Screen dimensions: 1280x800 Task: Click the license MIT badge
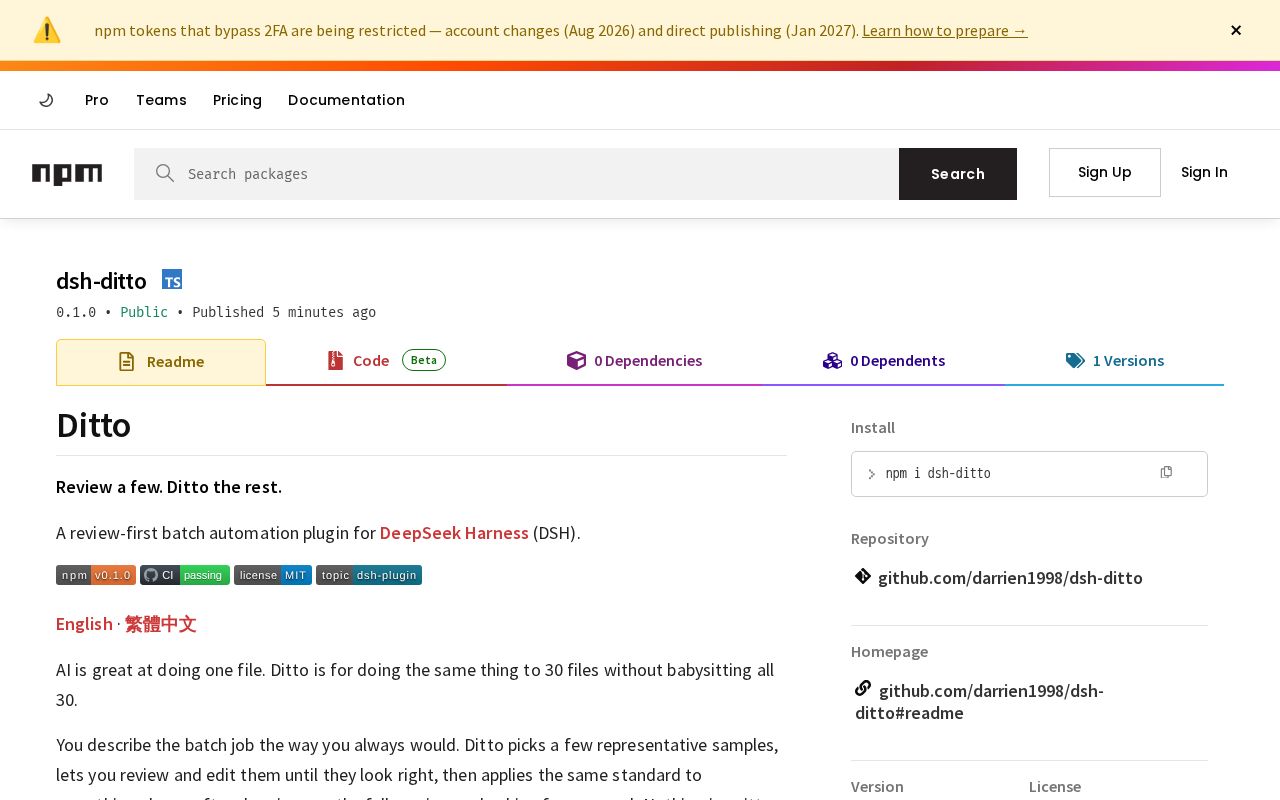click(x=273, y=575)
